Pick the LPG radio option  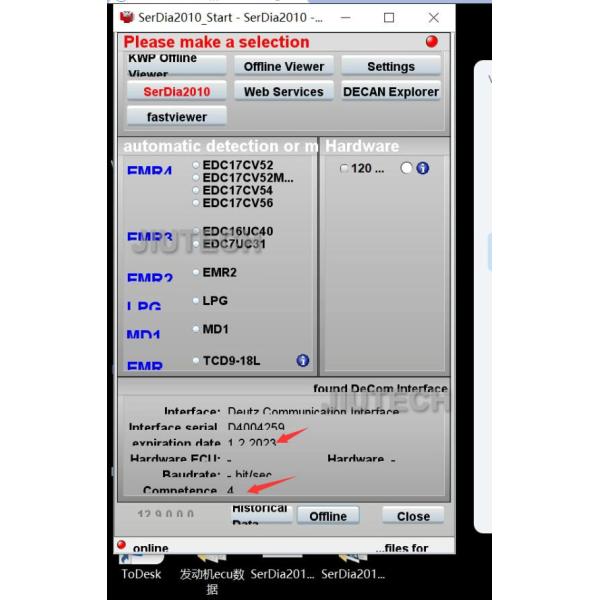pos(196,300)
